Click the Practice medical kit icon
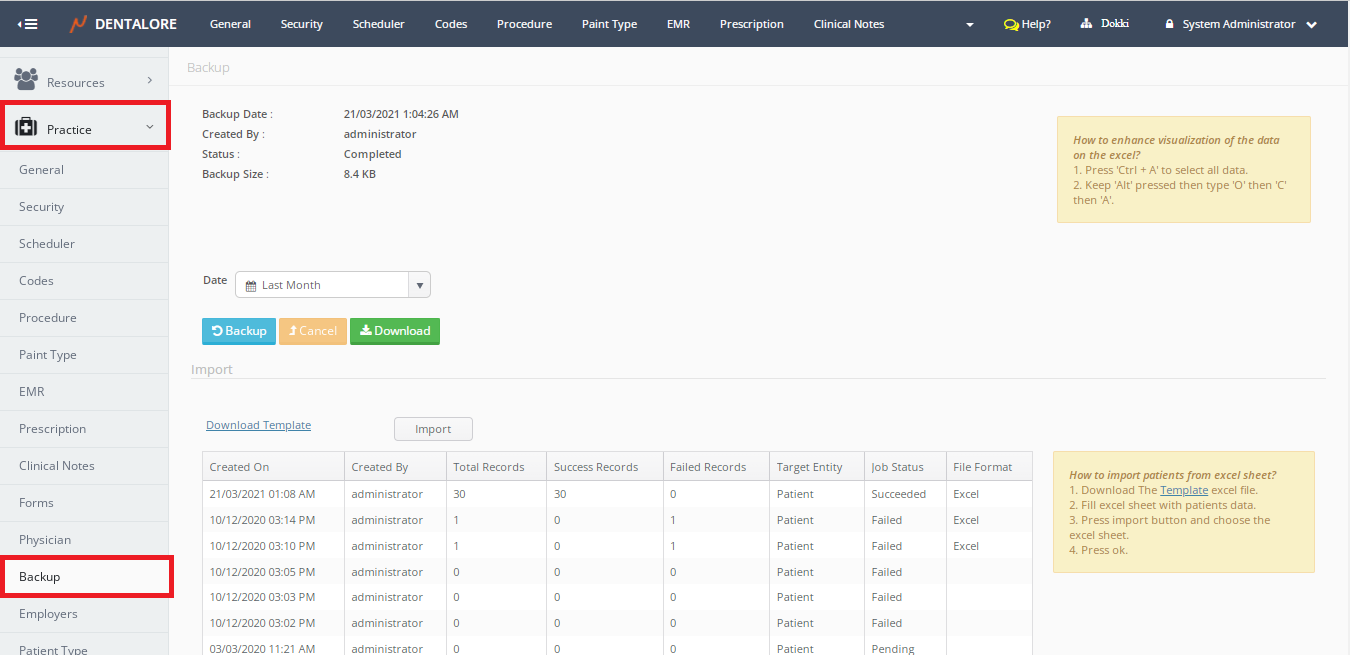The height and width of the screenshot is (655, 1350). pos(26,128)
